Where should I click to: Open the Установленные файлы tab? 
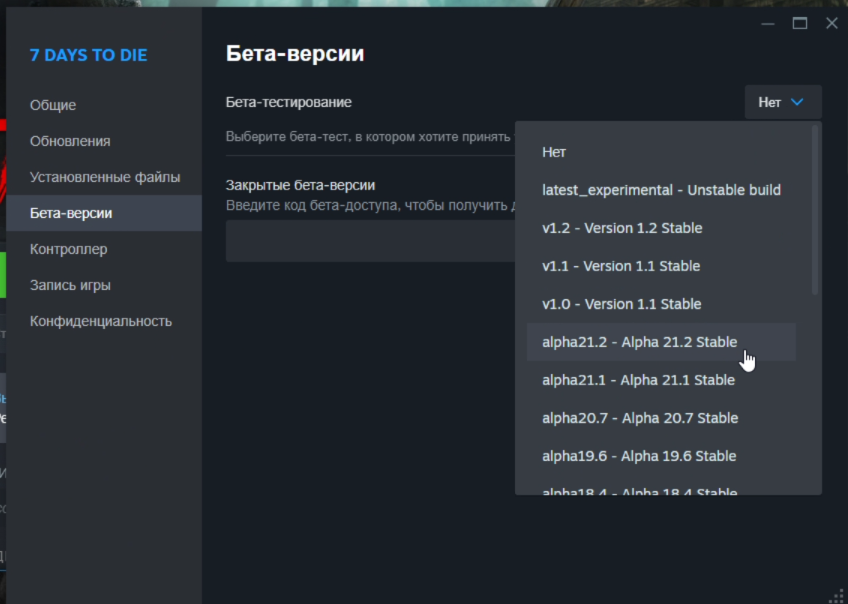click(105, 177)
